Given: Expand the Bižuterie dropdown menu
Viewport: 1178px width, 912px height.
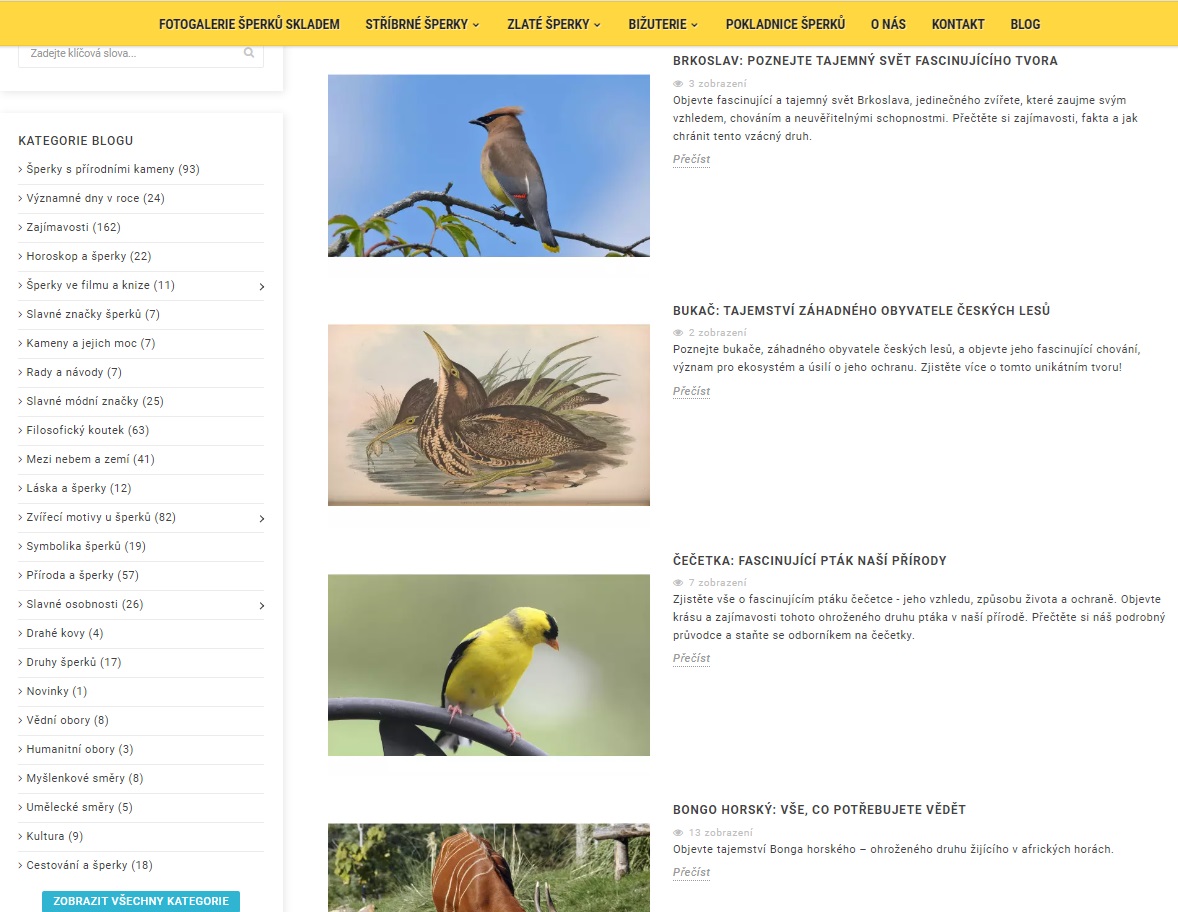Looking at the screenshot, I should pos(663,24).
